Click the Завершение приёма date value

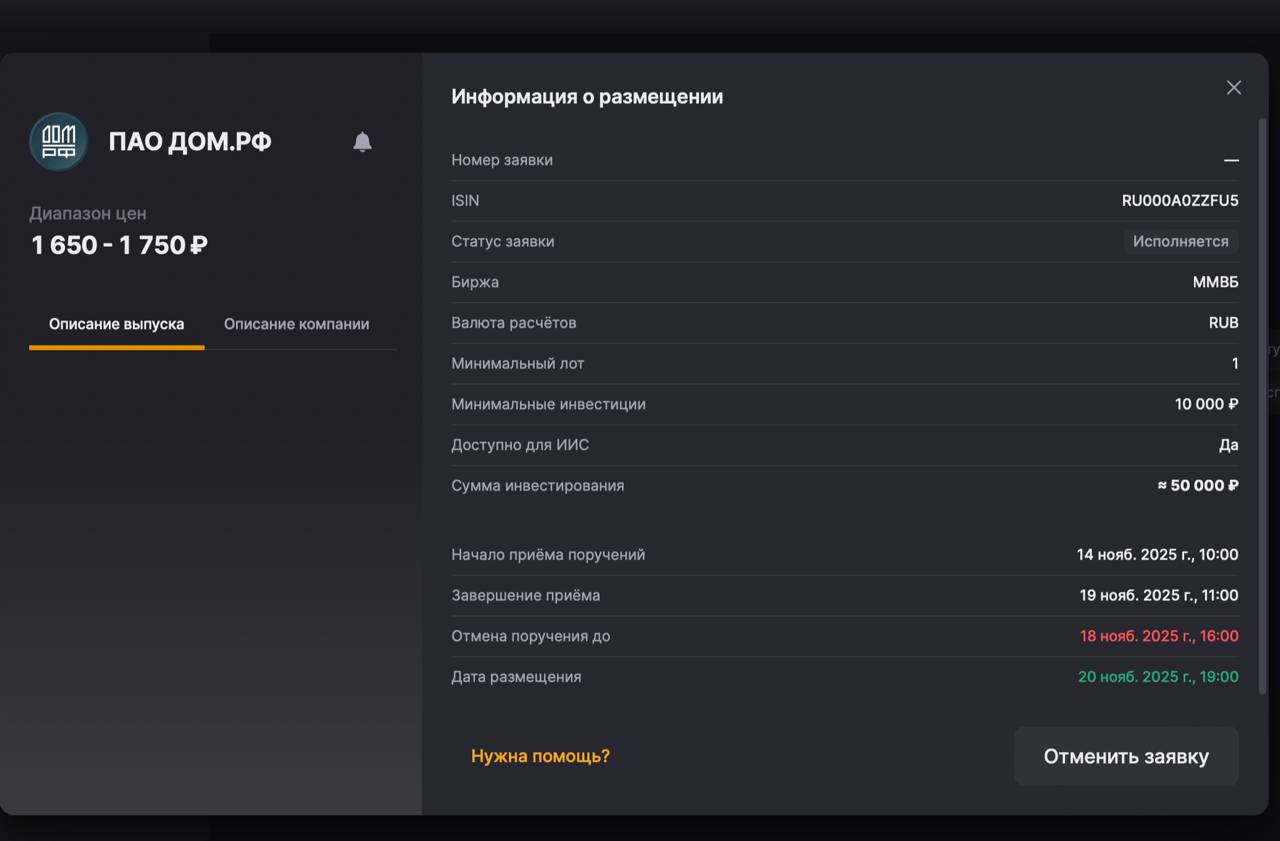1158,595
